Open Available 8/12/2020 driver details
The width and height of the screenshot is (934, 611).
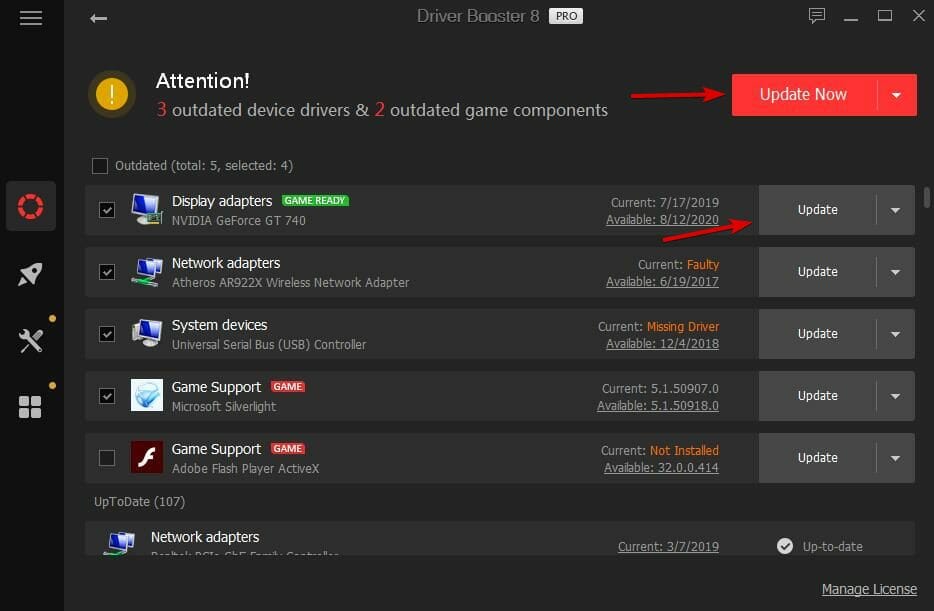coord(662,220)
